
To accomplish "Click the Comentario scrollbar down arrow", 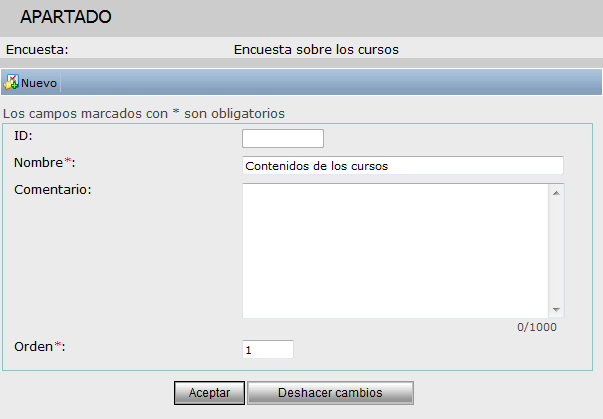I will (556, 309).
